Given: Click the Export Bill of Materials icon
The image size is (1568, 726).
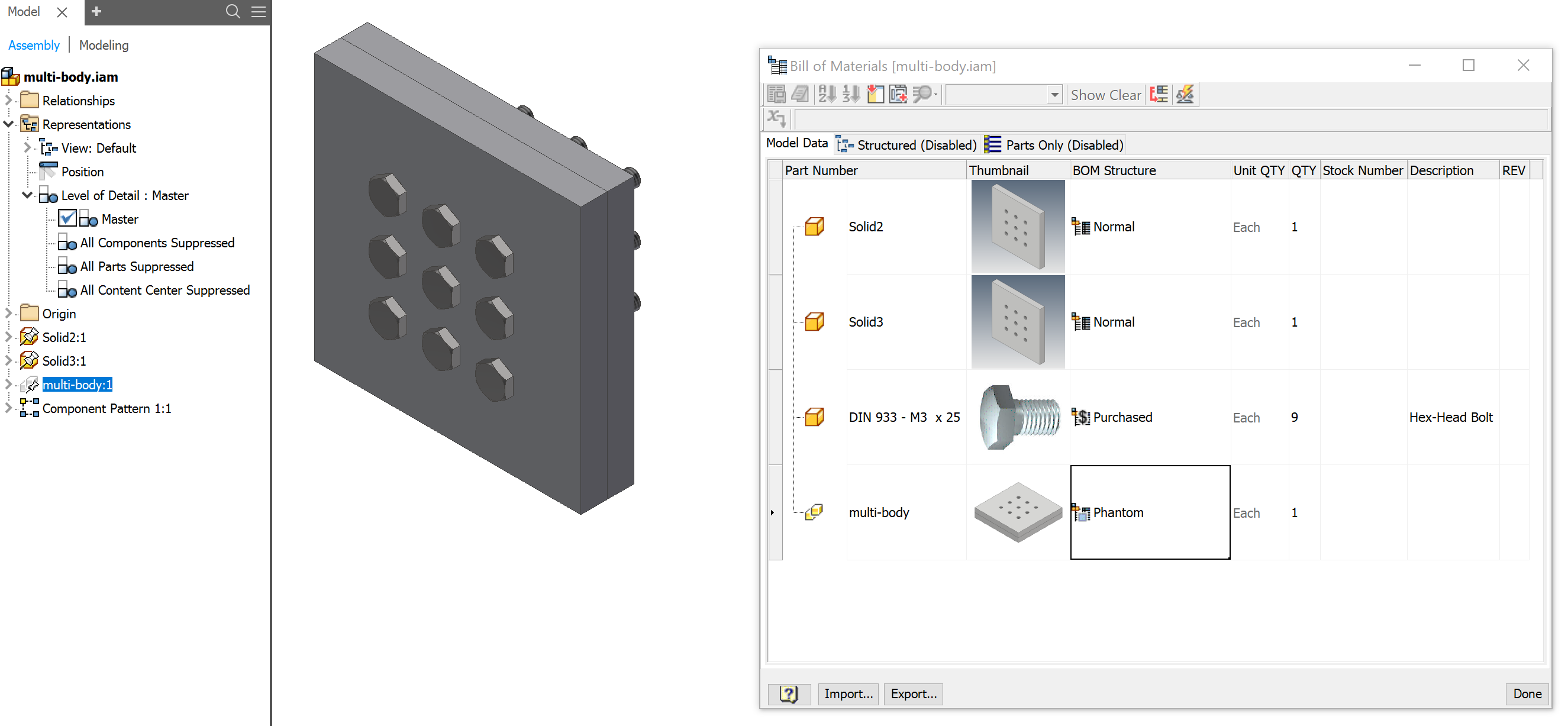Looking at the screenshot, I should click(776, 94).
